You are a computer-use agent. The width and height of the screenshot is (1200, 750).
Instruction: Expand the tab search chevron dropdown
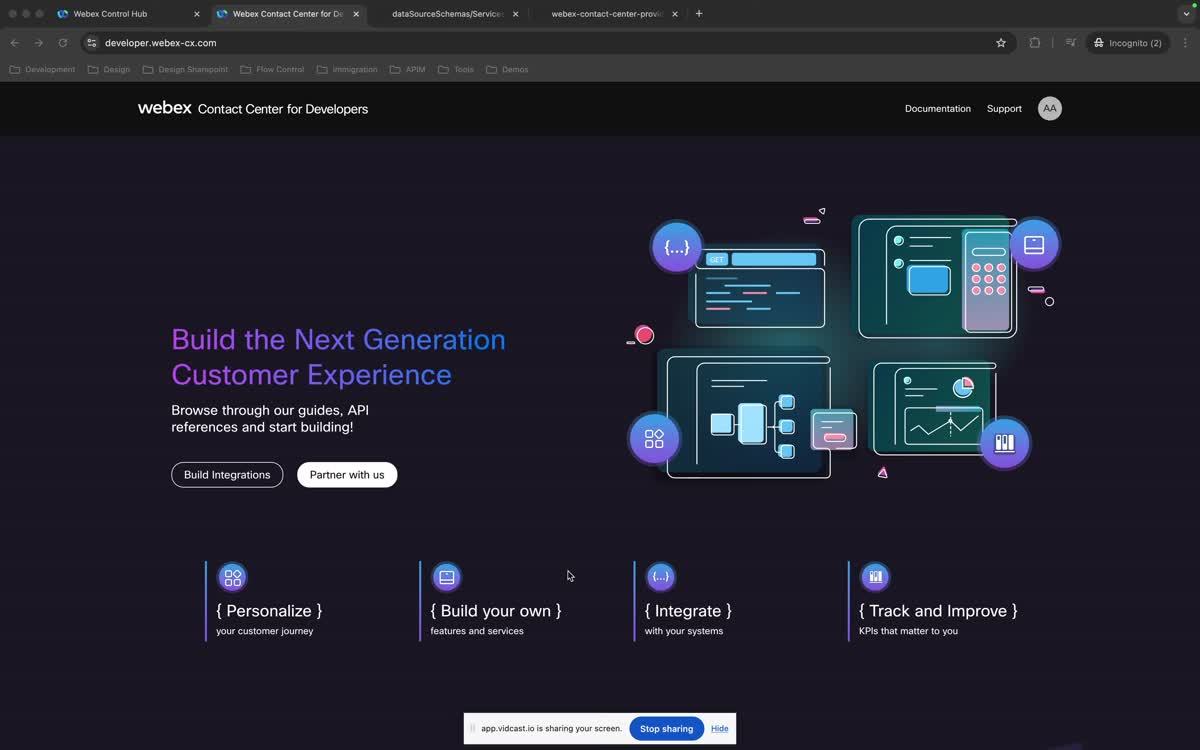(x=1186, y=14)
